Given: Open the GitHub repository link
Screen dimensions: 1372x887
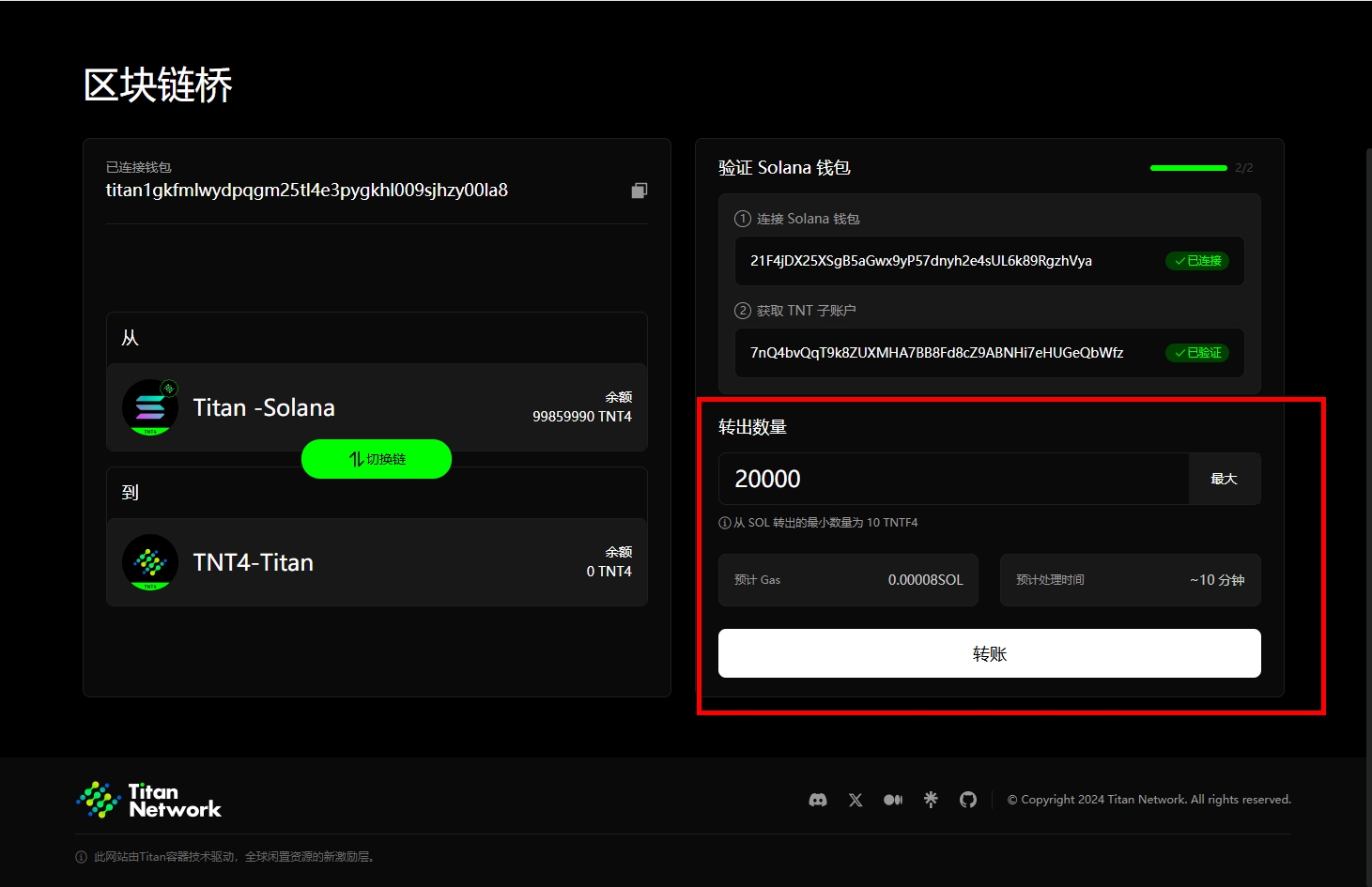Looking at the screenshot, I should 968,800.
